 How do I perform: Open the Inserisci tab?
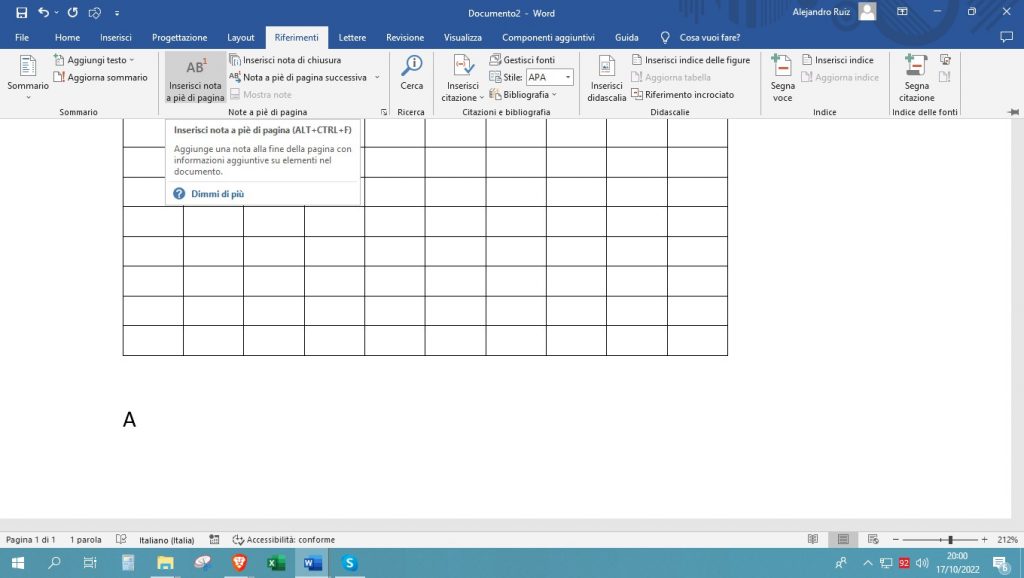[115, 37]
